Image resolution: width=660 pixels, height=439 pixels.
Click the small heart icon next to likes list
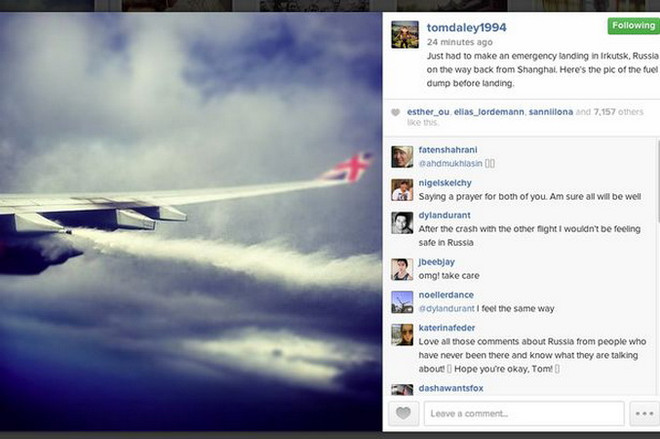pyautogui.click(x=395, y=112)
